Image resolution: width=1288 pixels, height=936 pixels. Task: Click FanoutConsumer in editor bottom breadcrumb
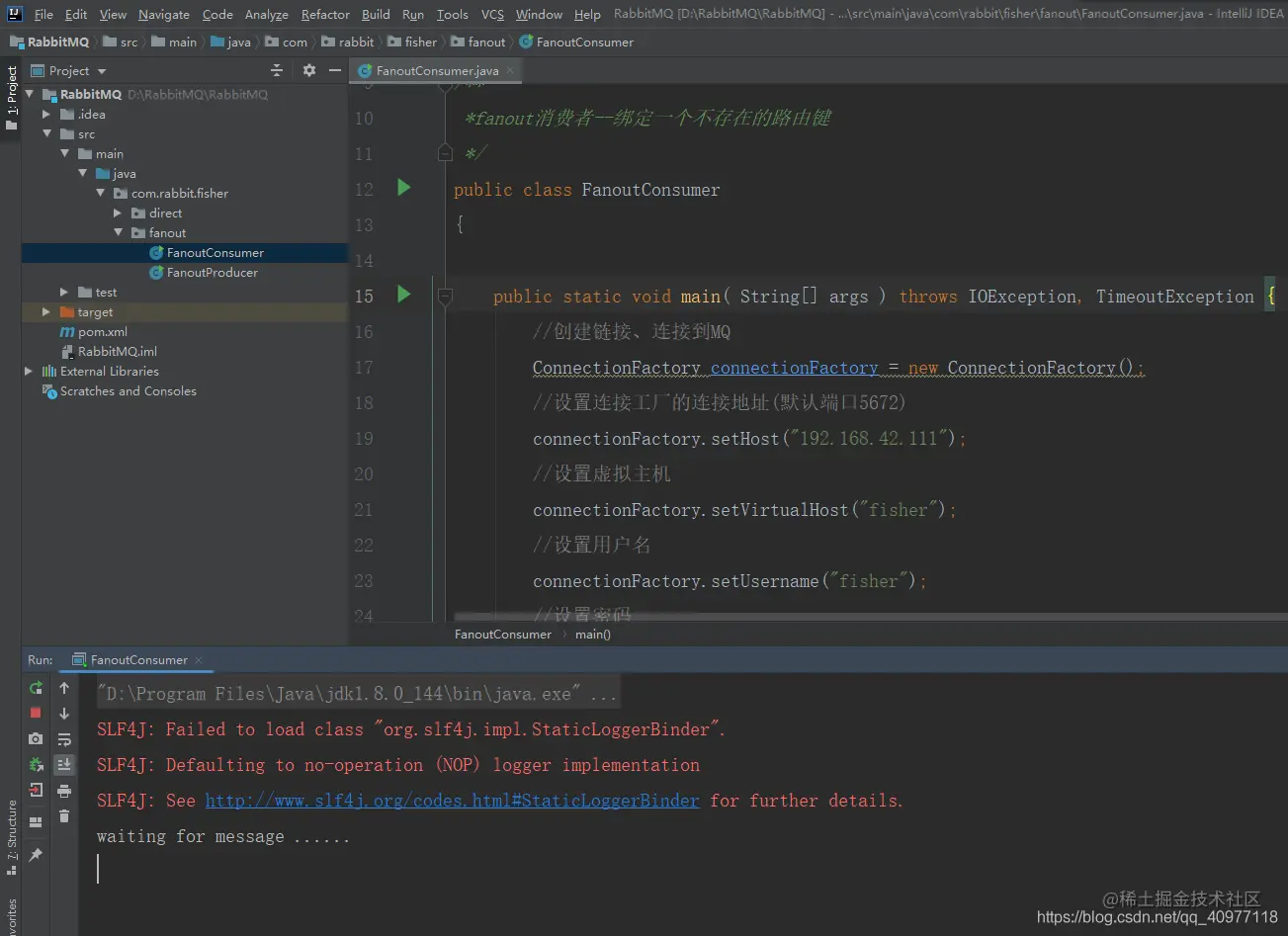pos(503,634)
